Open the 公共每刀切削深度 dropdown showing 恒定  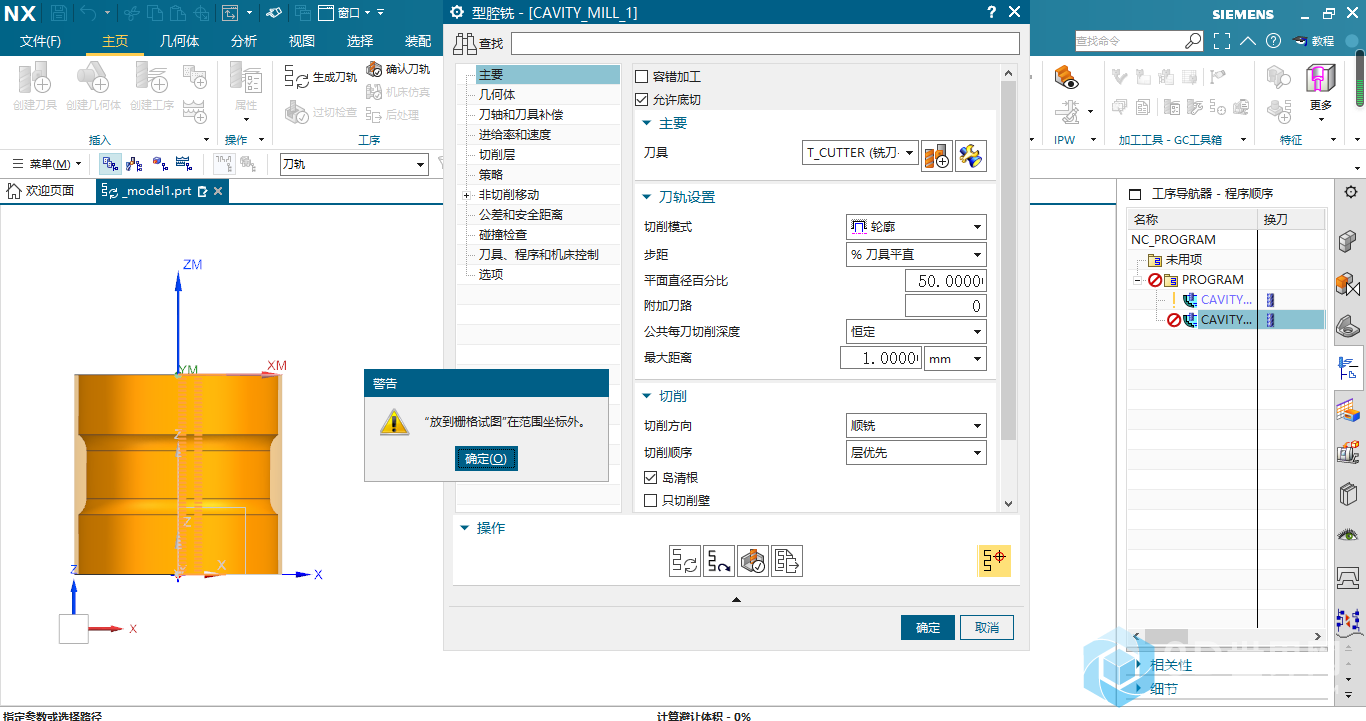click(x=916, y=331)
